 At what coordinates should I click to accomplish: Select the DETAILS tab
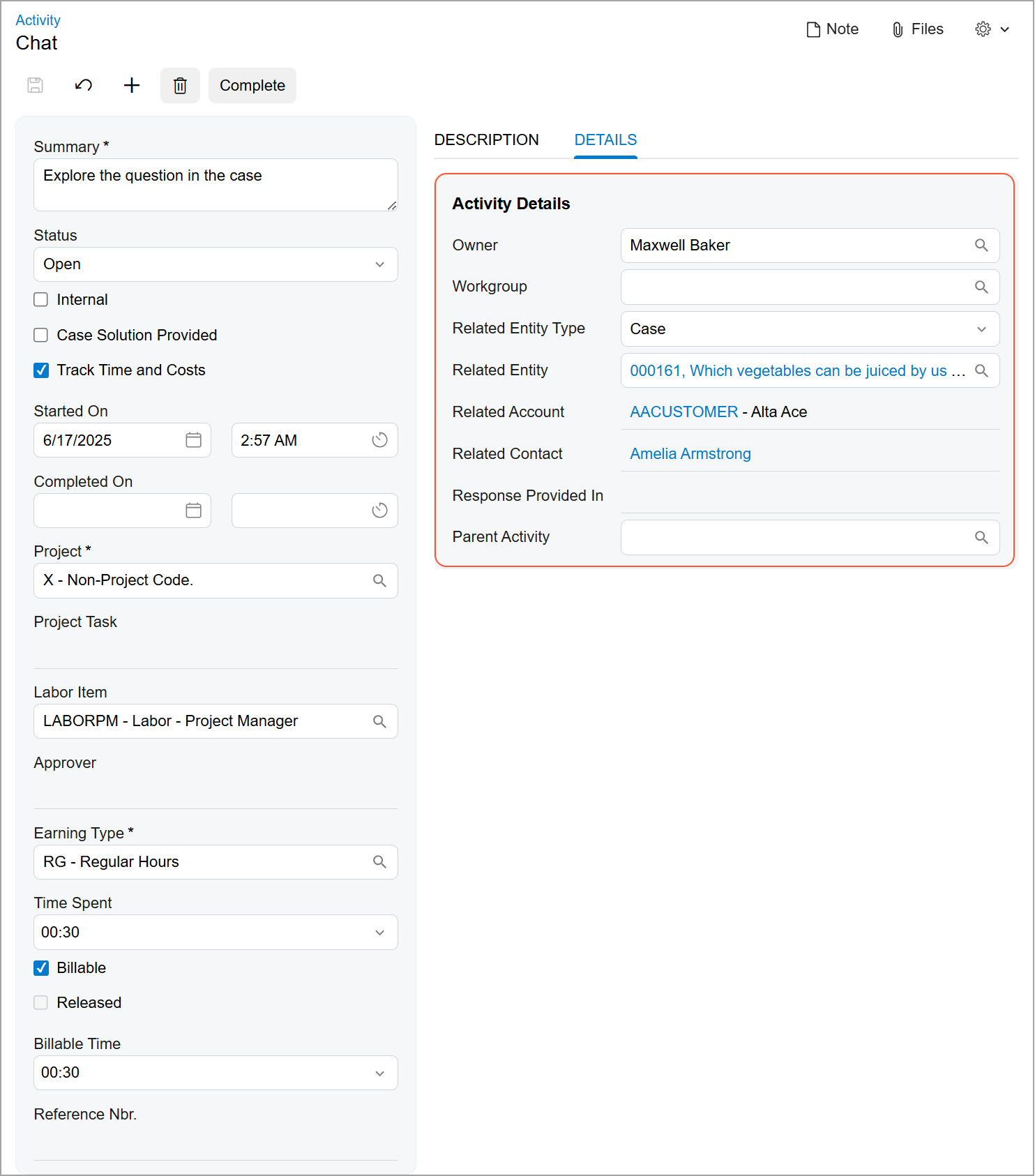click(605, 140)
